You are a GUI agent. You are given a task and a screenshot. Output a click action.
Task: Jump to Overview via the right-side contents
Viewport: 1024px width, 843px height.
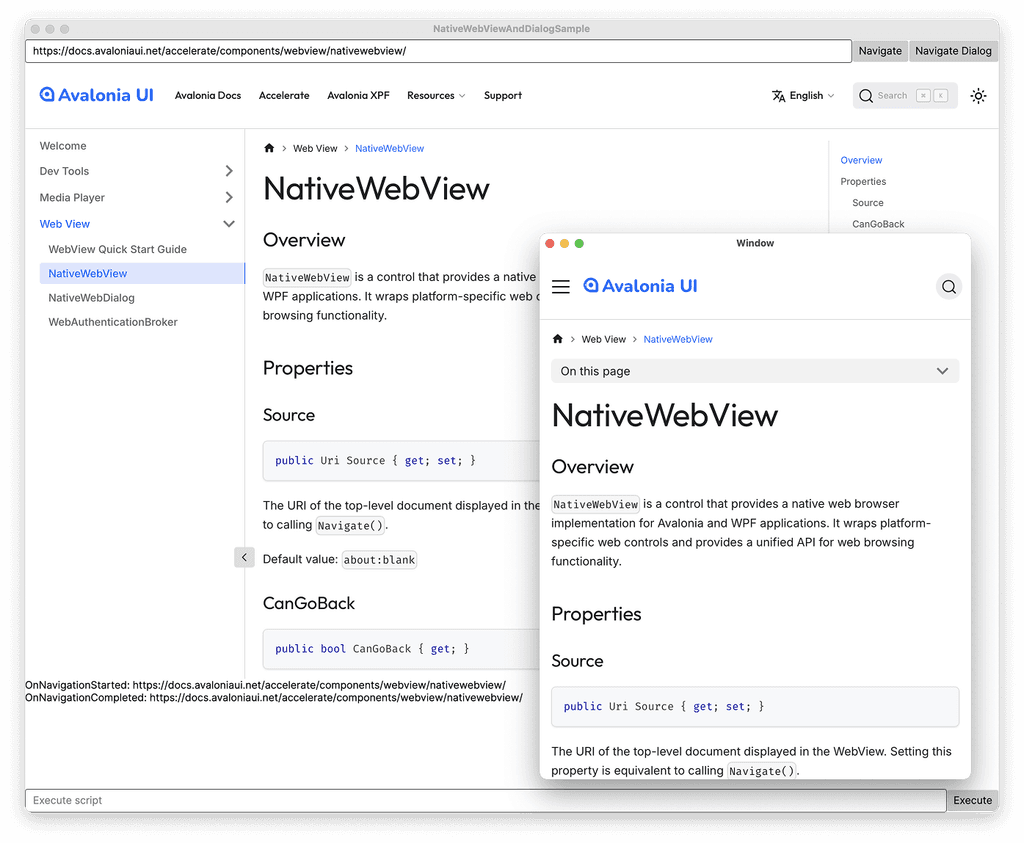pyautogui.click(x=861, y=160)
